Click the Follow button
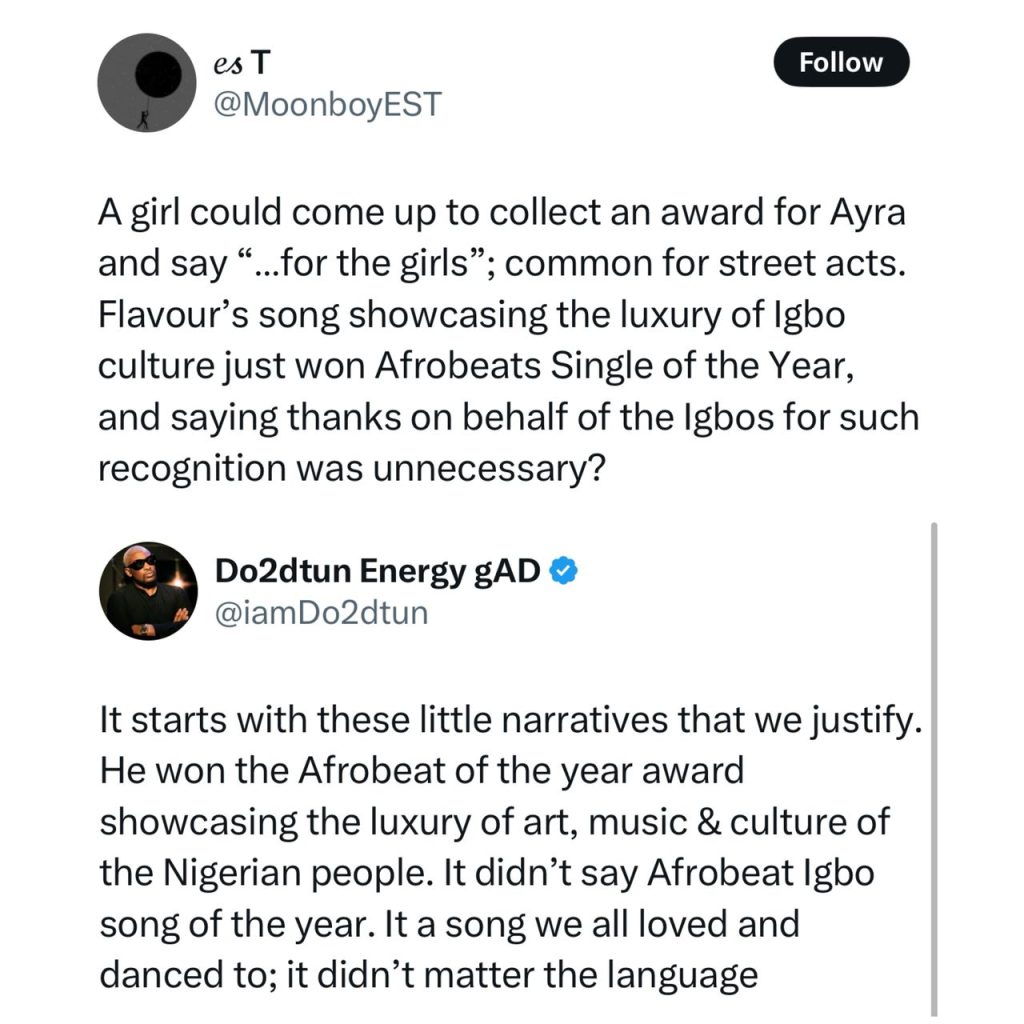This screenshot has width=1024, height=1024. pyautogui.click(x=841, y=62)
